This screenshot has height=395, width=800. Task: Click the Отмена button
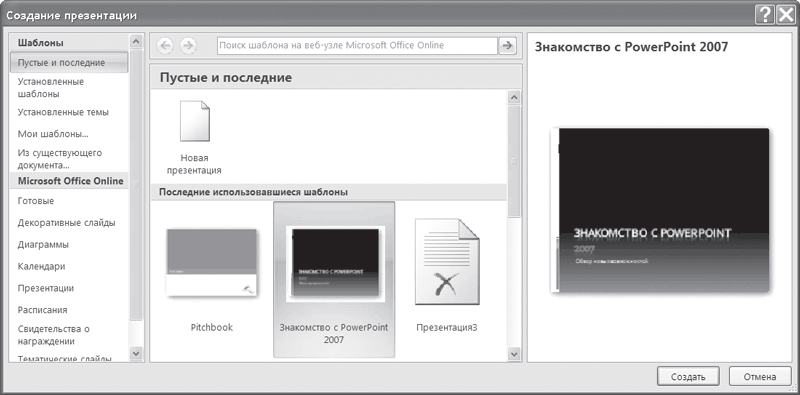(760, 377)
